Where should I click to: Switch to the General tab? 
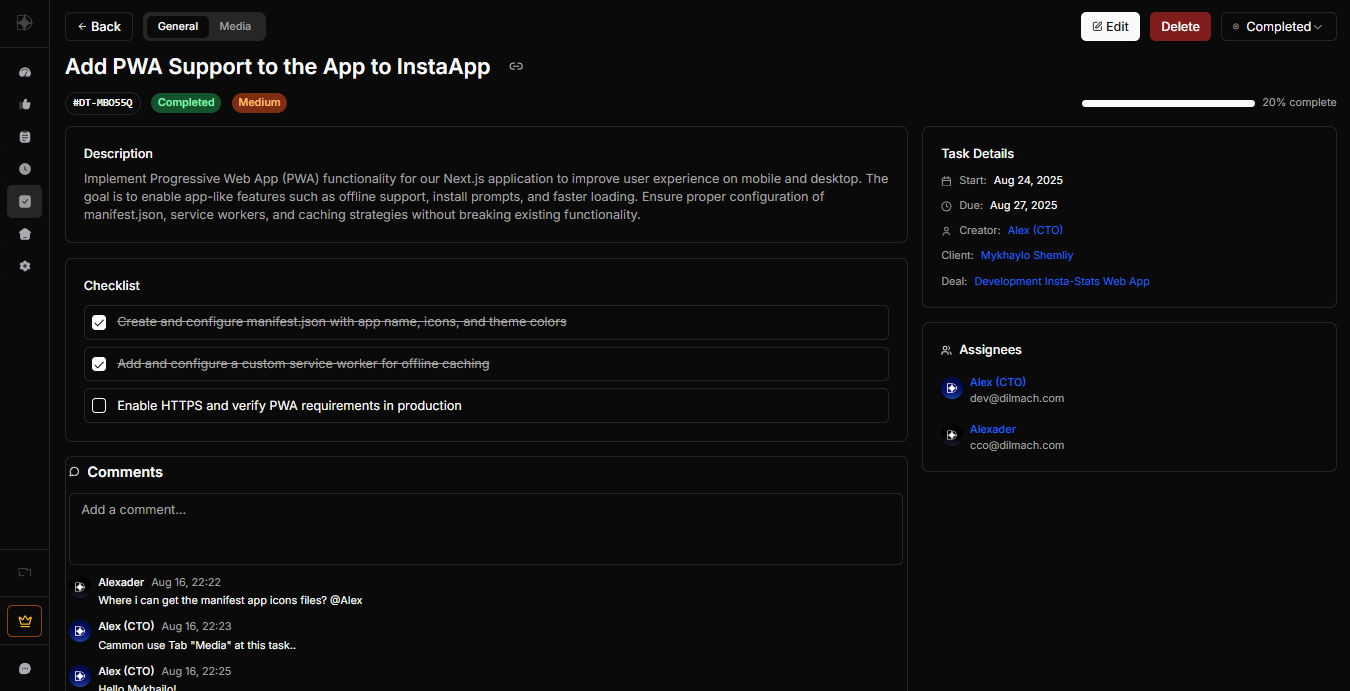point(178,26)
